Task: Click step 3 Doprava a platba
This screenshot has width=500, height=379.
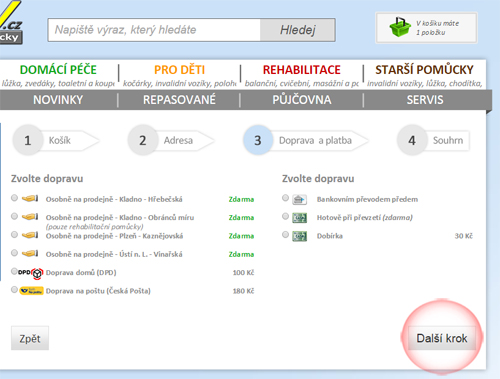Action: tap(306, 140)
